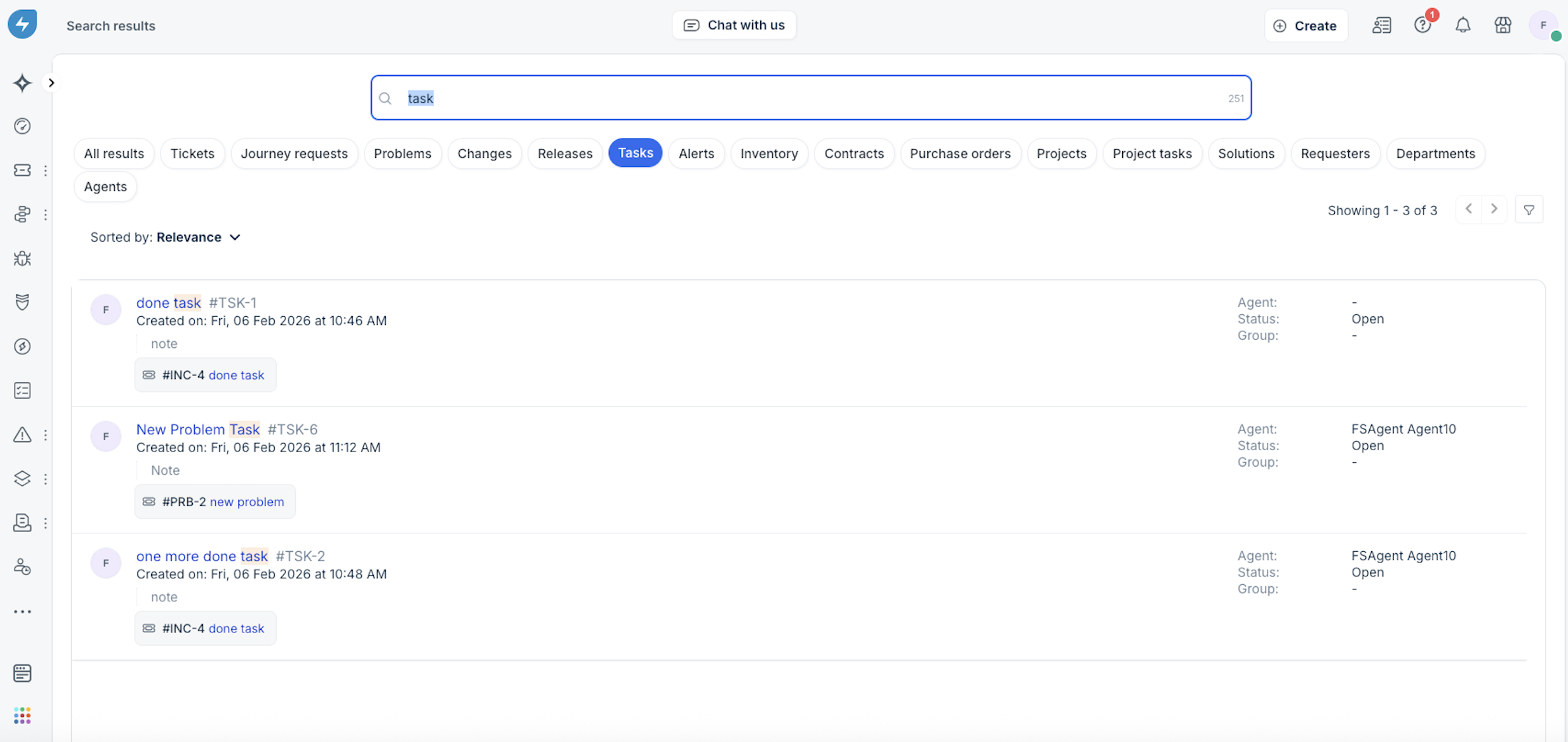
Task: Open the Tickets sidebar icon
Action: click(22, 170)
